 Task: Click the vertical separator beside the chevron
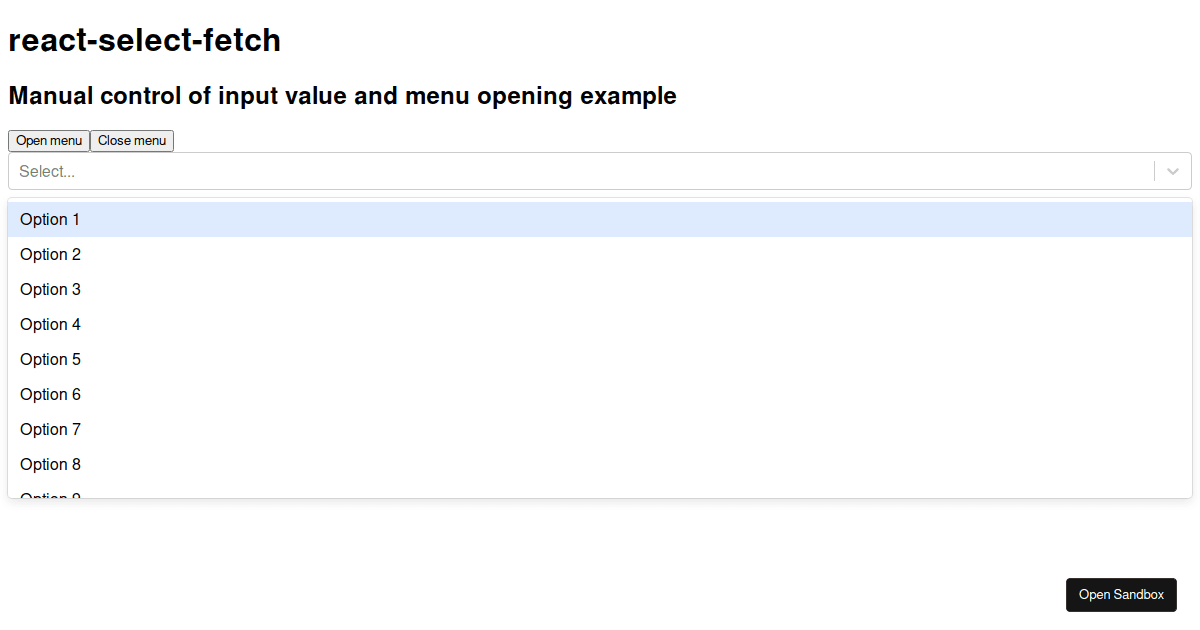(x=1154, y=171)
